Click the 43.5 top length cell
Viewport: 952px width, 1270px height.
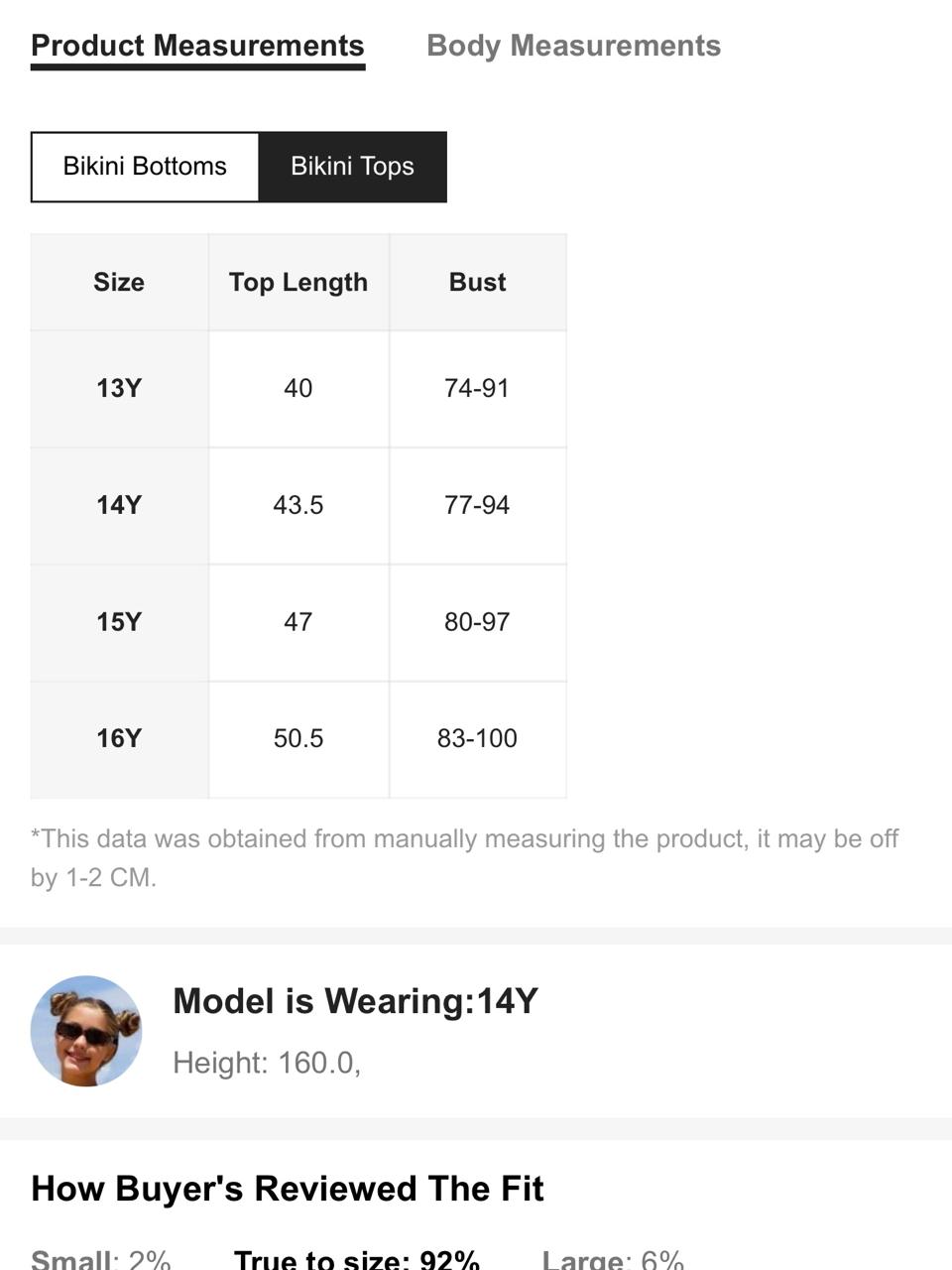click(x=298, y=505)
